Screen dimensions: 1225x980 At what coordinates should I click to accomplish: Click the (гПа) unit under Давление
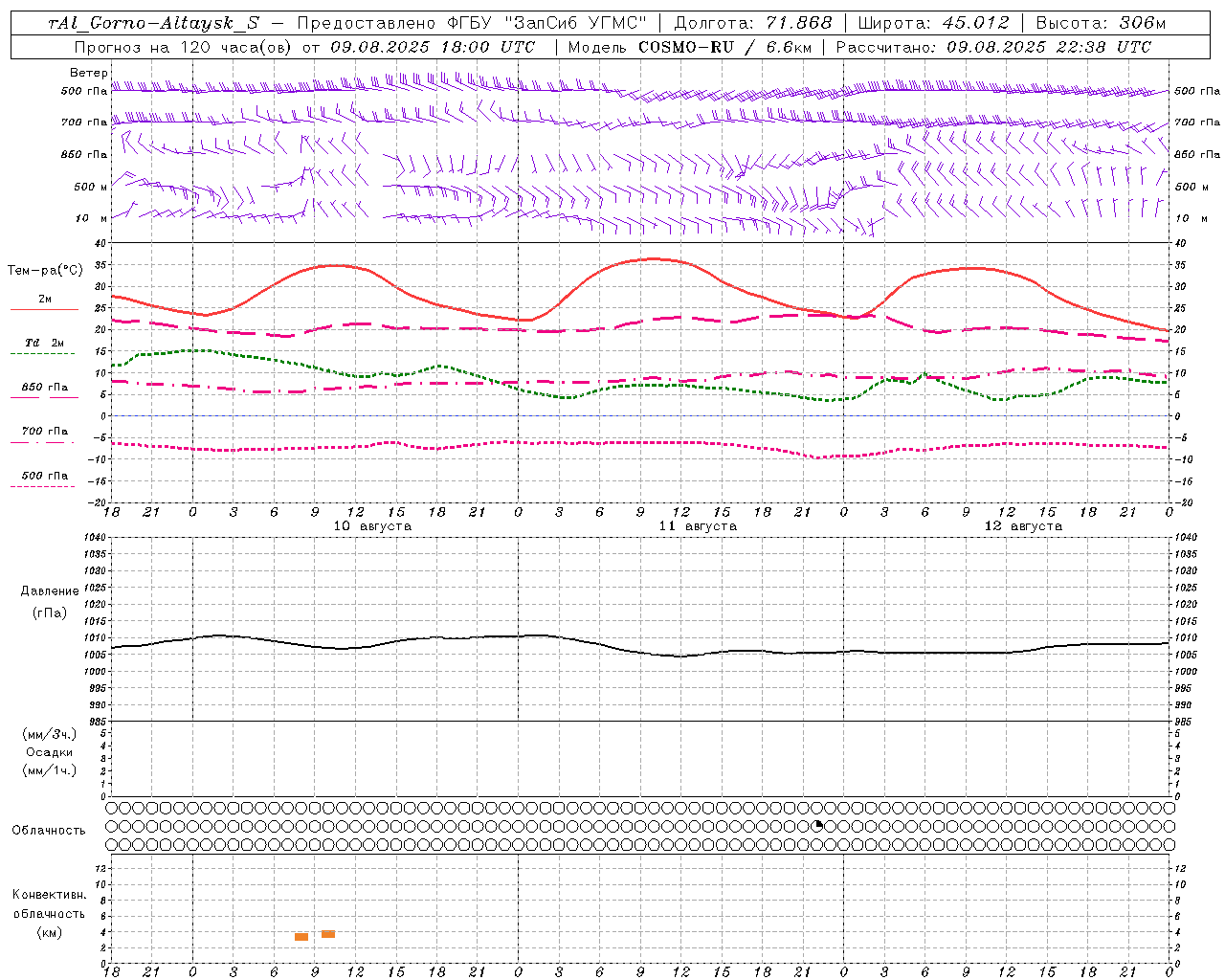tap(50, 613)
